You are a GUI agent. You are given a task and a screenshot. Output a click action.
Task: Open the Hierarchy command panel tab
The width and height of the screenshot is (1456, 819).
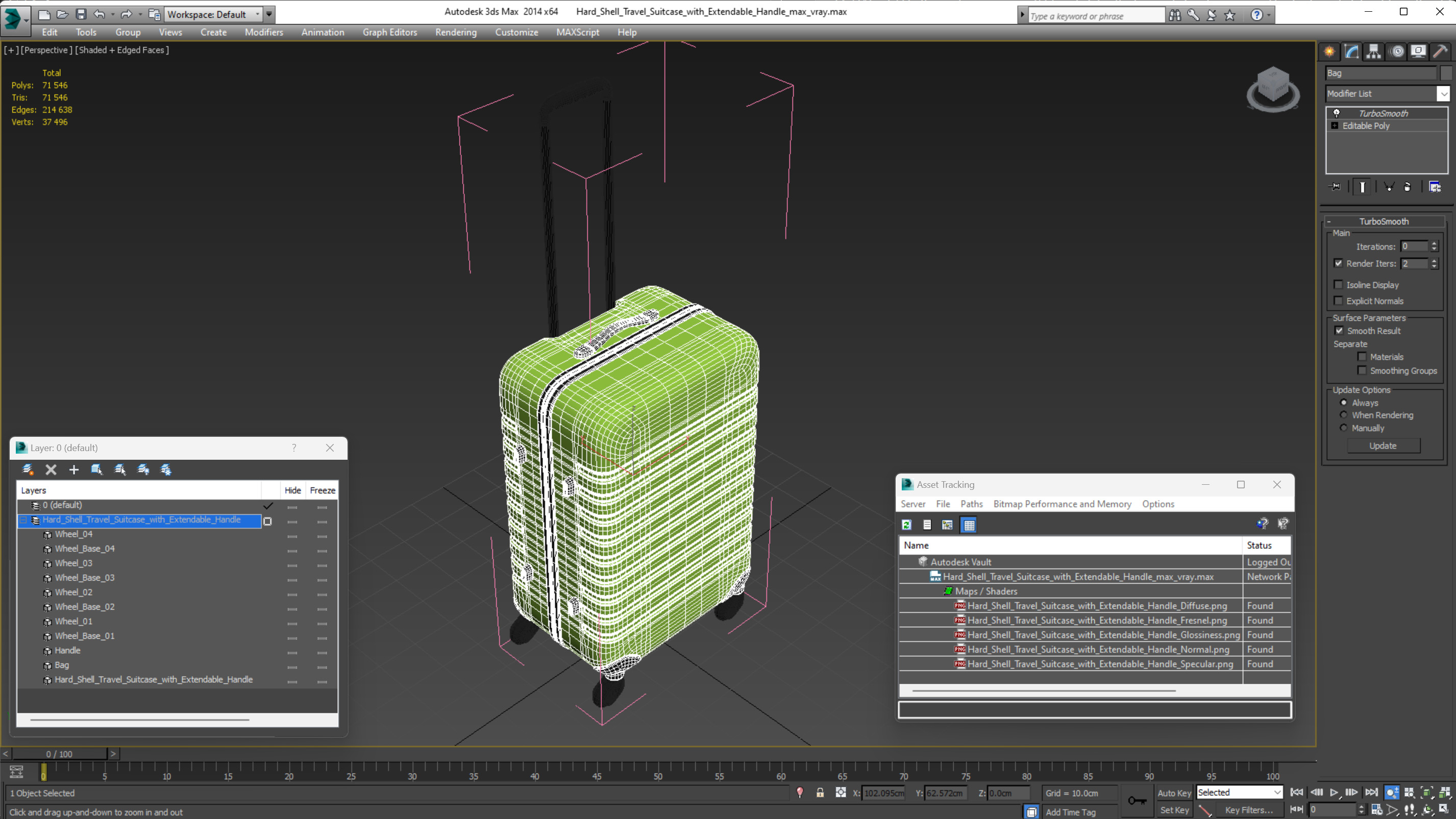point(1373,52)
